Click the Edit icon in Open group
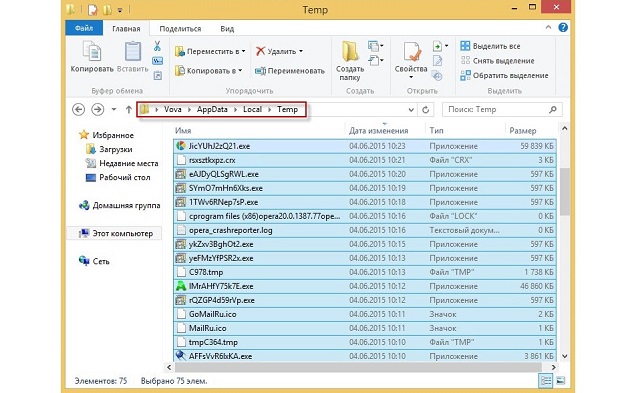 click(437, 61)
